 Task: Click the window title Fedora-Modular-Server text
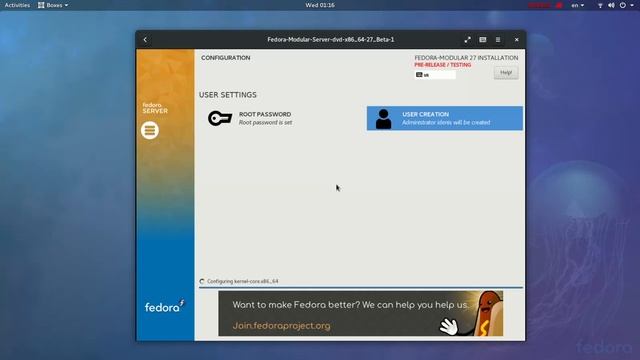(331, 40)
